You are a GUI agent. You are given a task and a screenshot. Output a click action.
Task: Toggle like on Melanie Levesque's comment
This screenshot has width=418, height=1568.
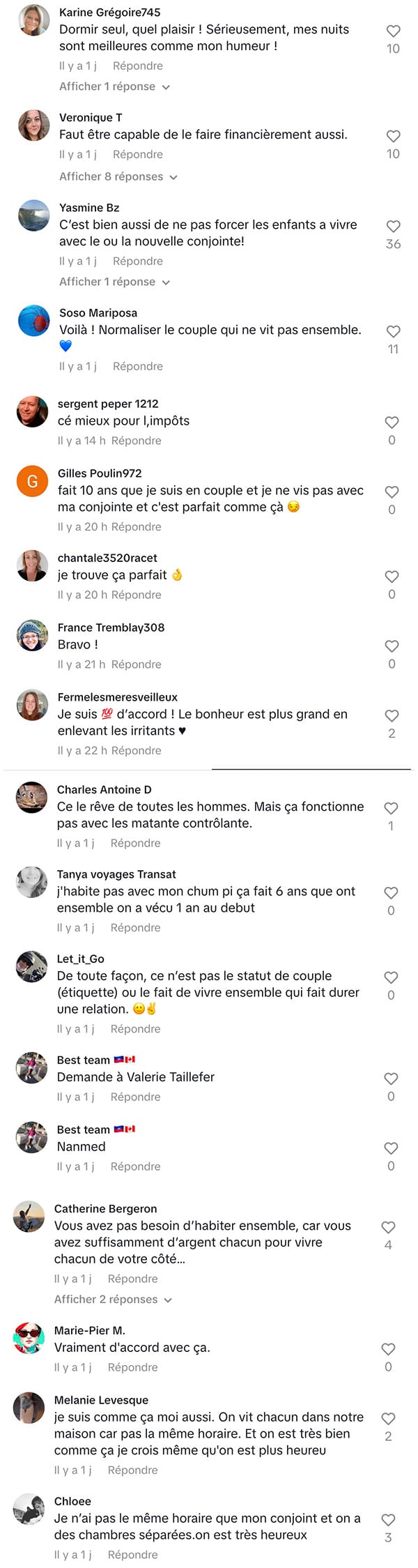tap(388, 1419)
